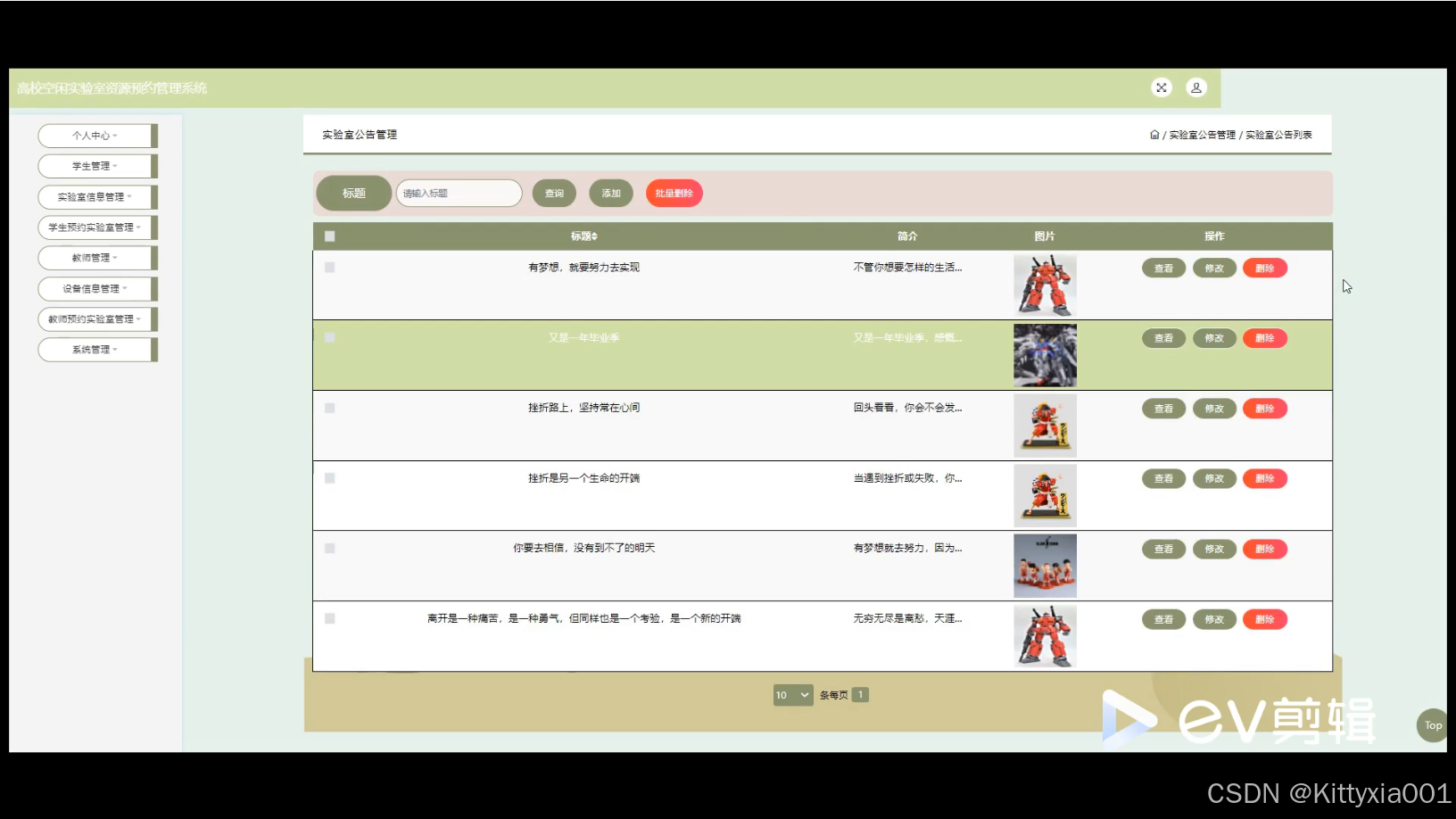
Task: Open 实验室信息管理 in the sidebar
Action: click(95, 197)
